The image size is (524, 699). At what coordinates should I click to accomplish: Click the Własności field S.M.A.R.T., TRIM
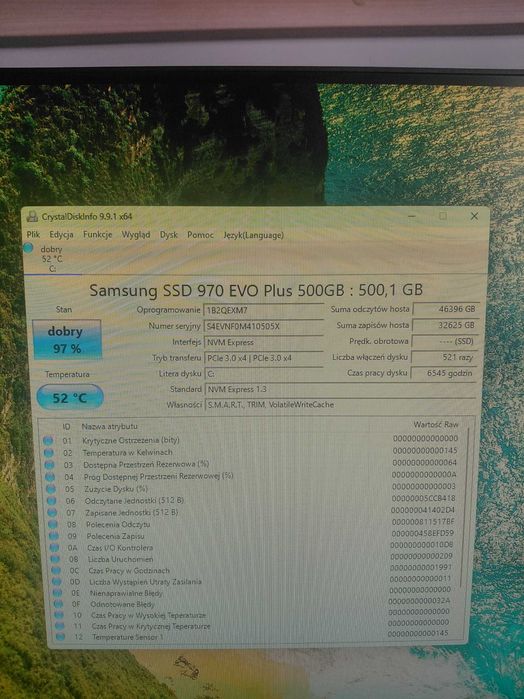pyautogui.click(x=340, y=405)
